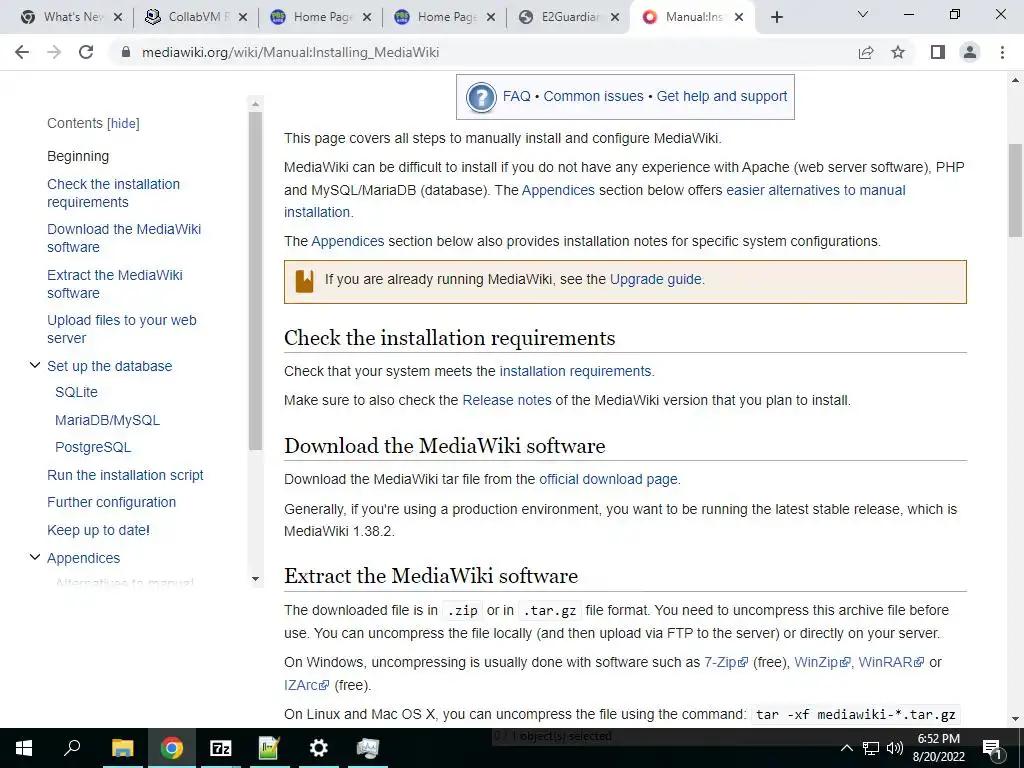The height and width of the screenshot is (768, 1024).
Task: Bookmark this page with the star
Action: [898, 52]
